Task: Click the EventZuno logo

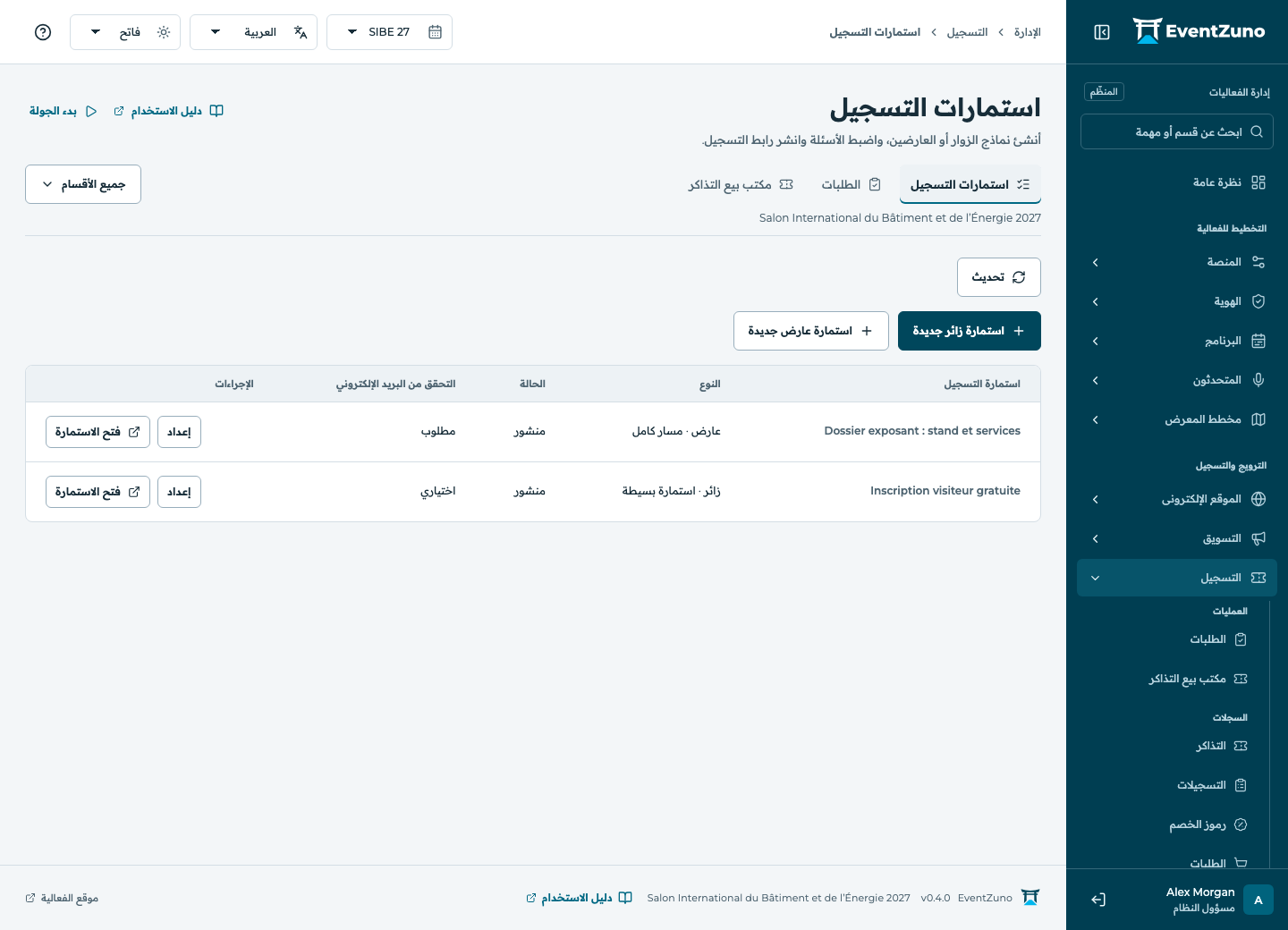Action: click(x=1199, y=31)
